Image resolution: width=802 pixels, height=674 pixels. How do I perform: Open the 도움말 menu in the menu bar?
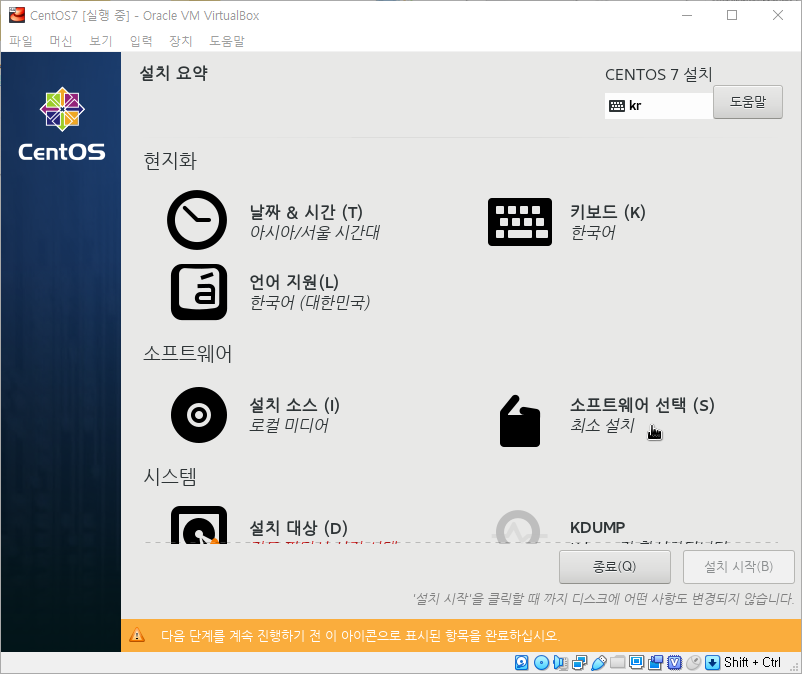(227, 41)
